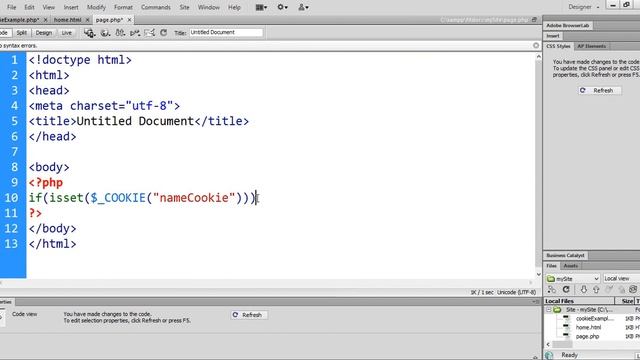Image resolution: width=640 pixels, height=360 pixels.
Task: Restore the document window via title bar icon
Action: (x=534, y=20)
